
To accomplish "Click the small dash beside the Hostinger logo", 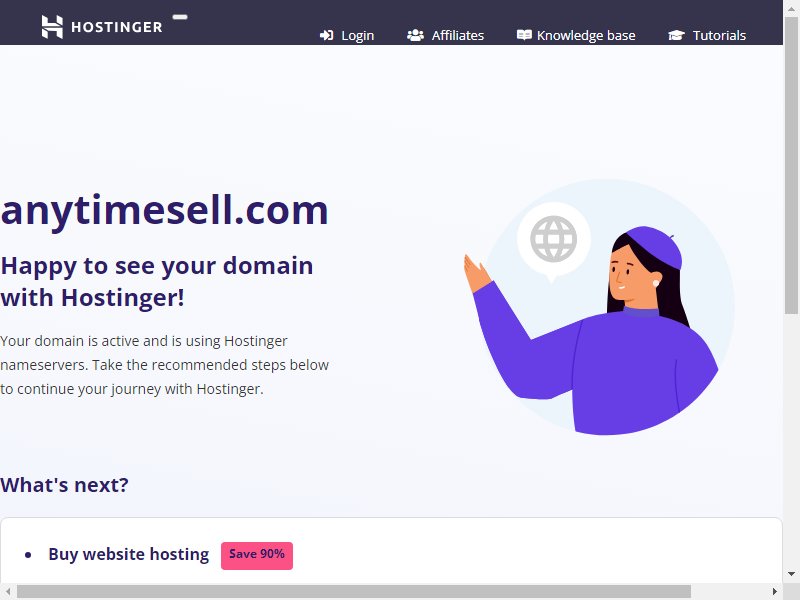I will tap(180, 17).
